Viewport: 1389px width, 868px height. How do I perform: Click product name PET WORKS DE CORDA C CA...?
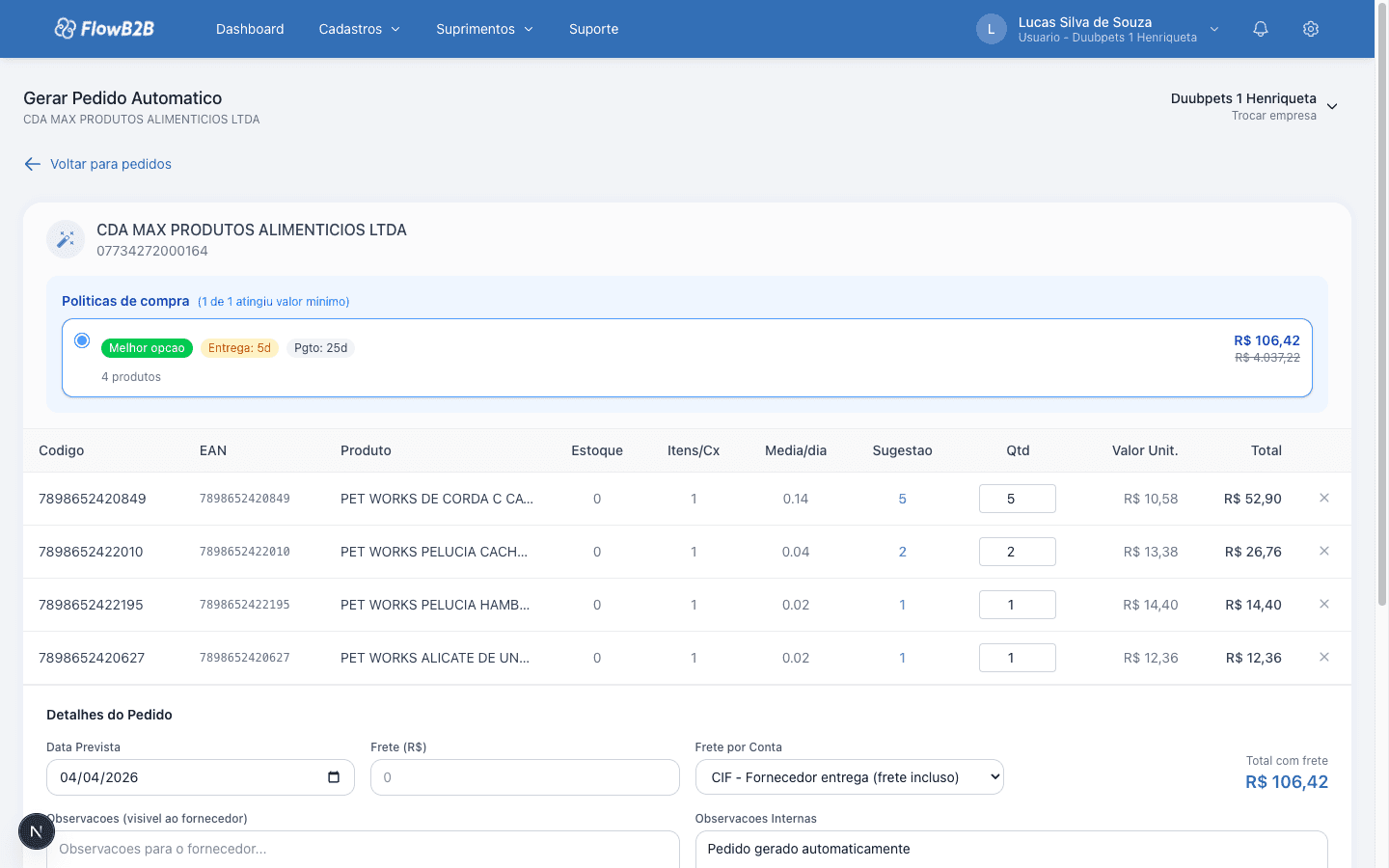tap(437, 499)
